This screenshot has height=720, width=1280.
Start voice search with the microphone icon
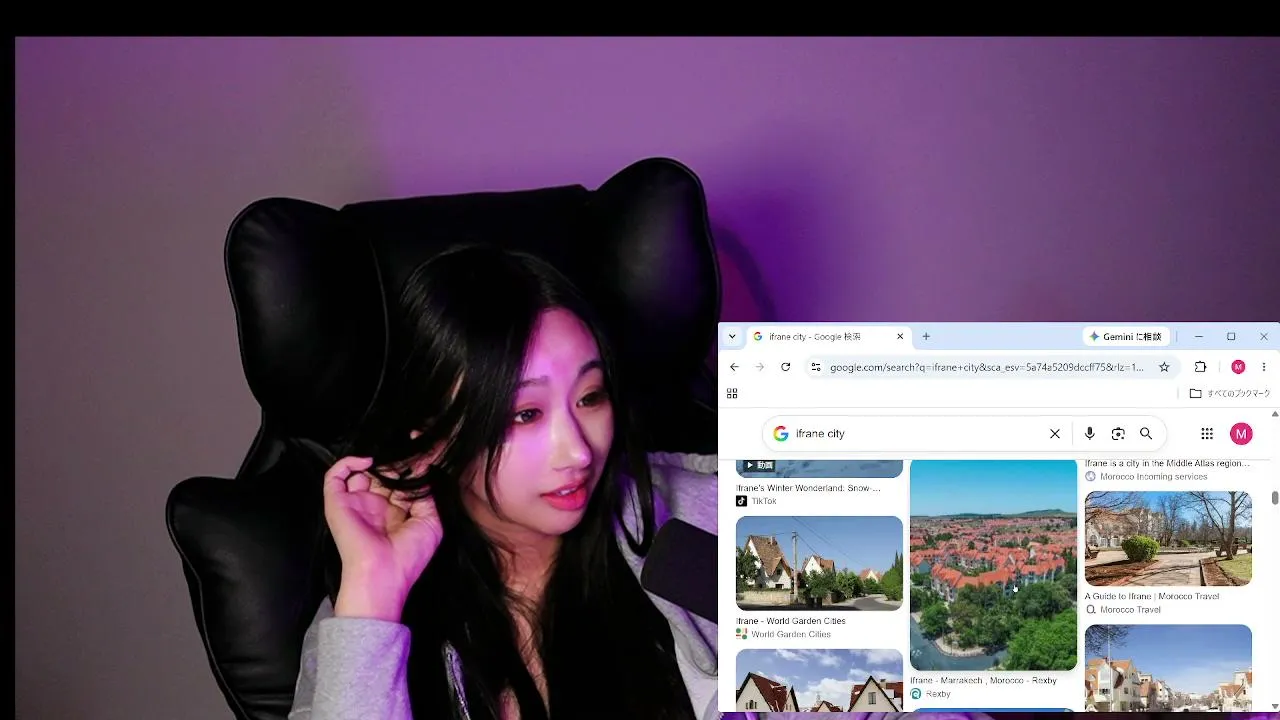click(1090, 434)
